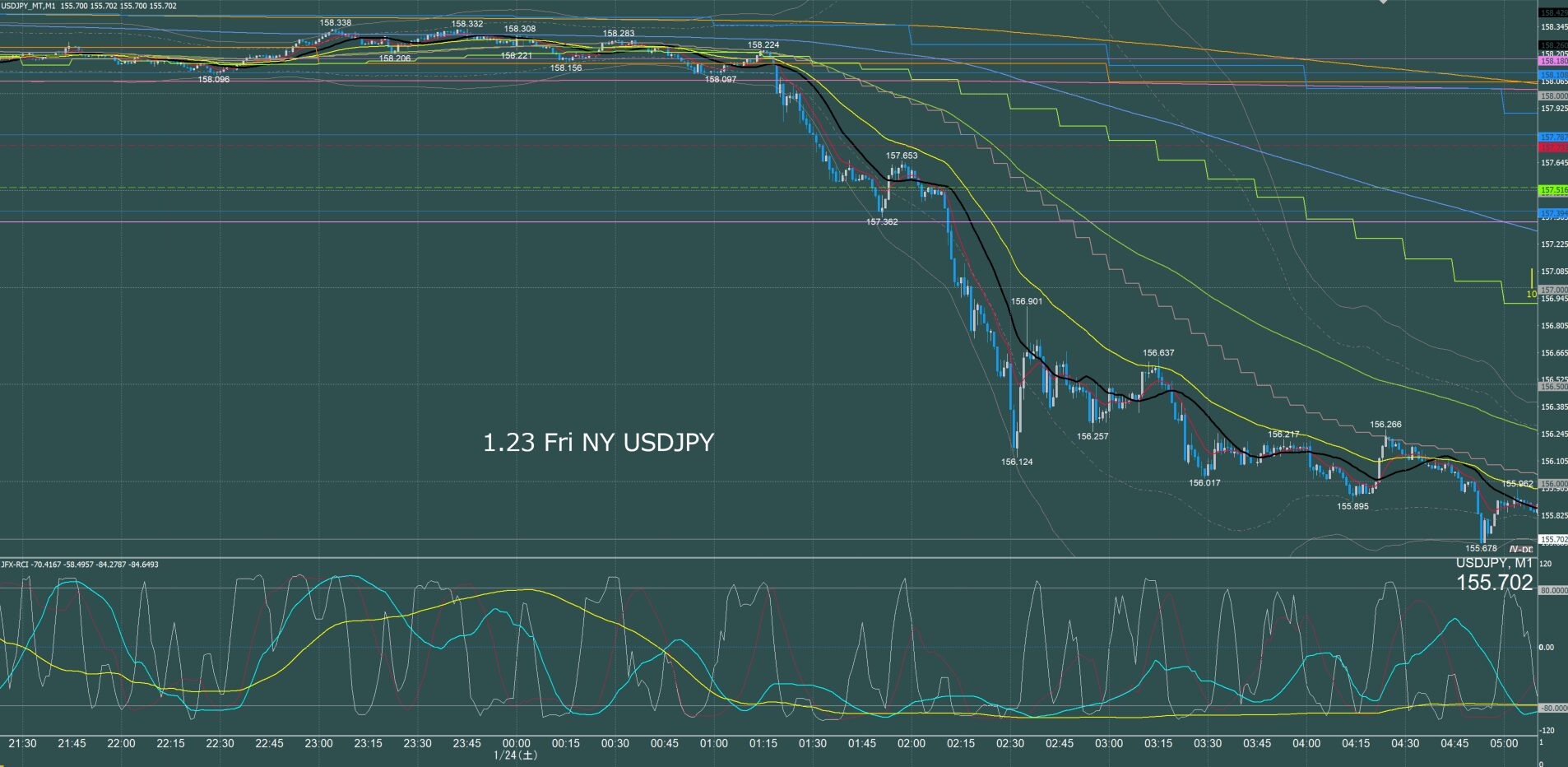Select the "1.23 Fri NY USDJPY" text label
1568x767 pixels.
point(598,443)
